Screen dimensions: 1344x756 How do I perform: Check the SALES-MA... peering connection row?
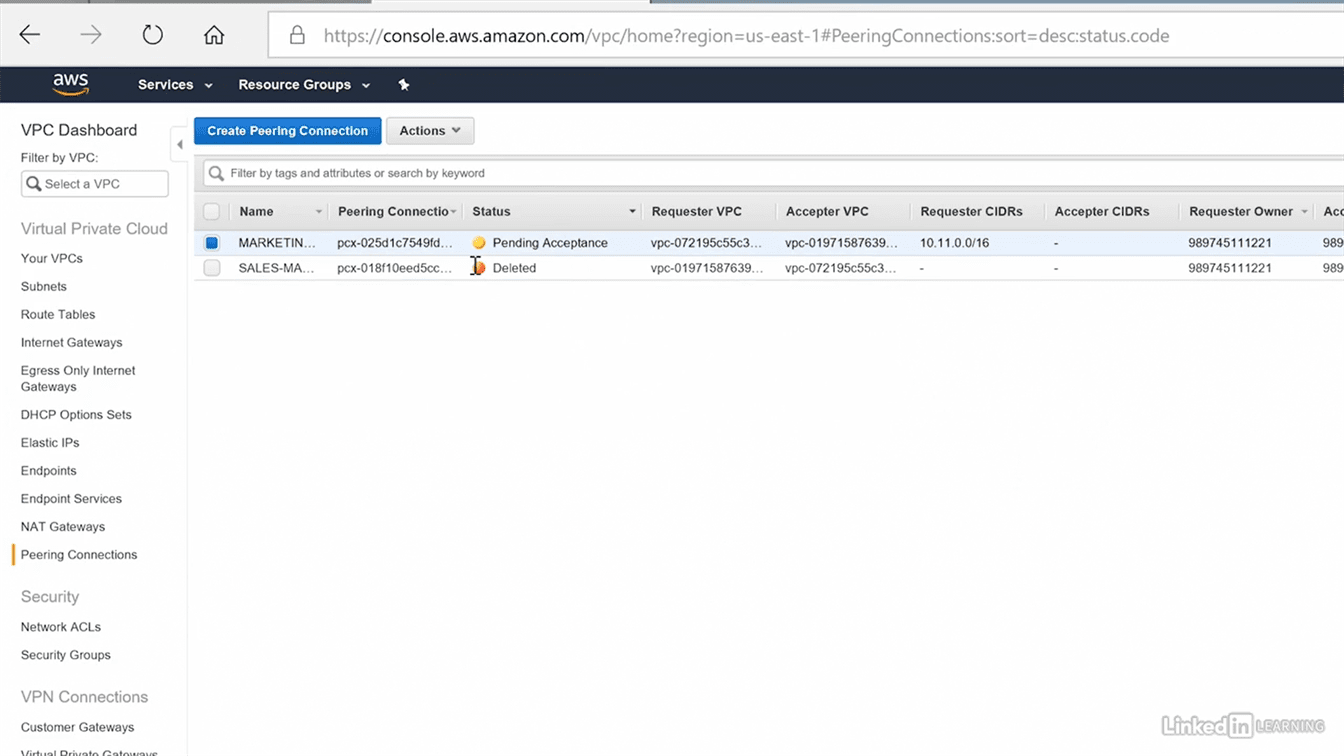pyautogui.click(x=212, y=268)
